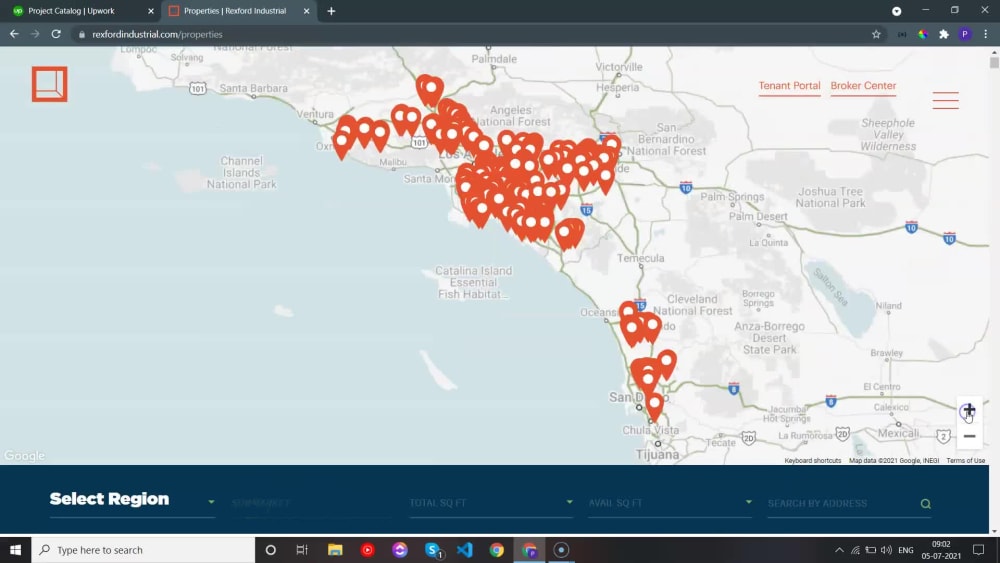
Task: Open the Select Region dropdown
Action: click(x=132, y=500)
